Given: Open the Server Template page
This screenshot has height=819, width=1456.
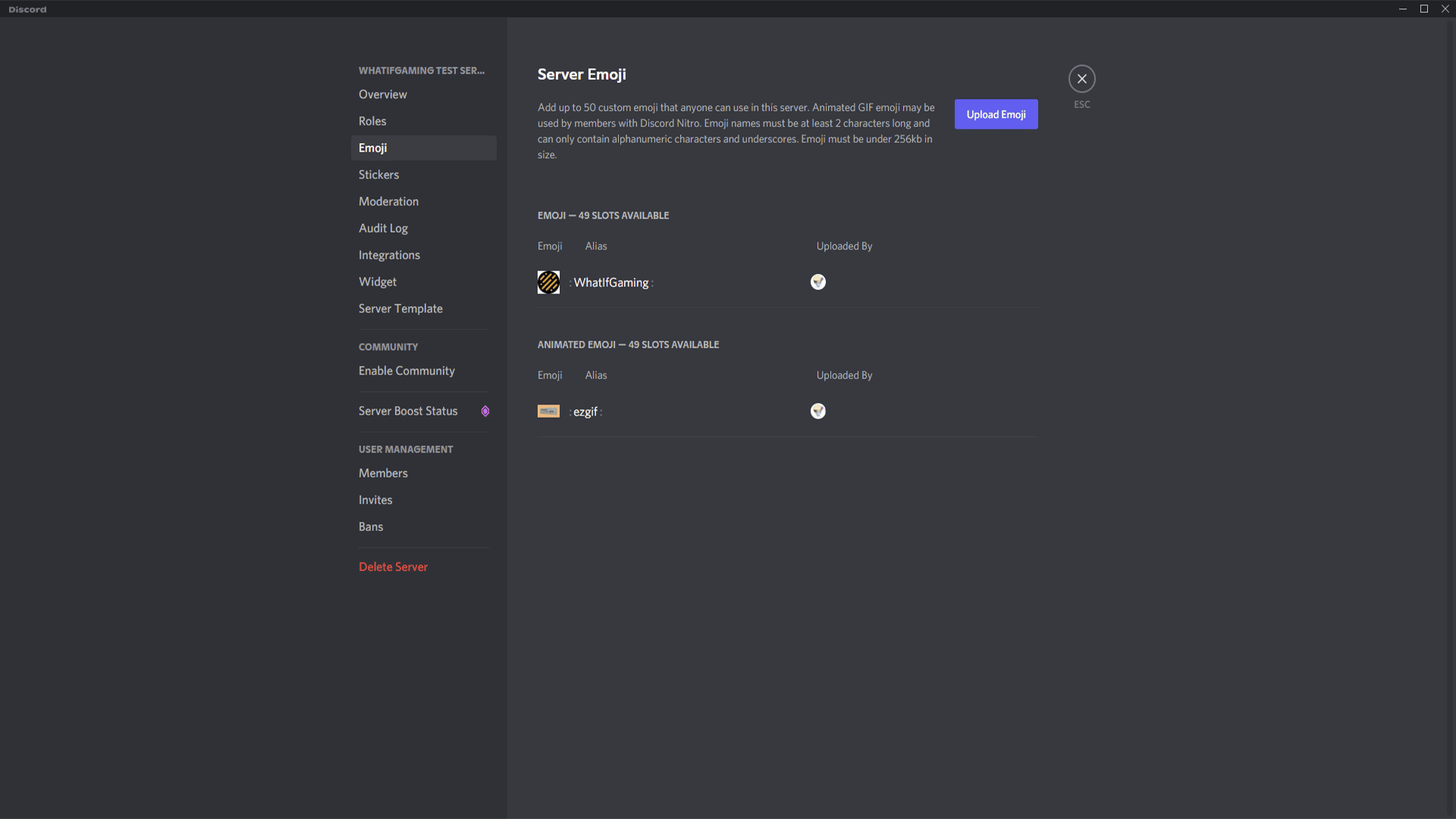Looking at the screenshot, I should click(423, 309).
